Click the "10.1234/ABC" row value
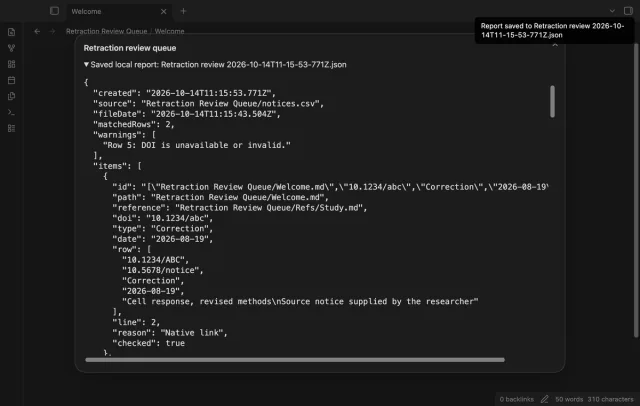 (156, 260)
